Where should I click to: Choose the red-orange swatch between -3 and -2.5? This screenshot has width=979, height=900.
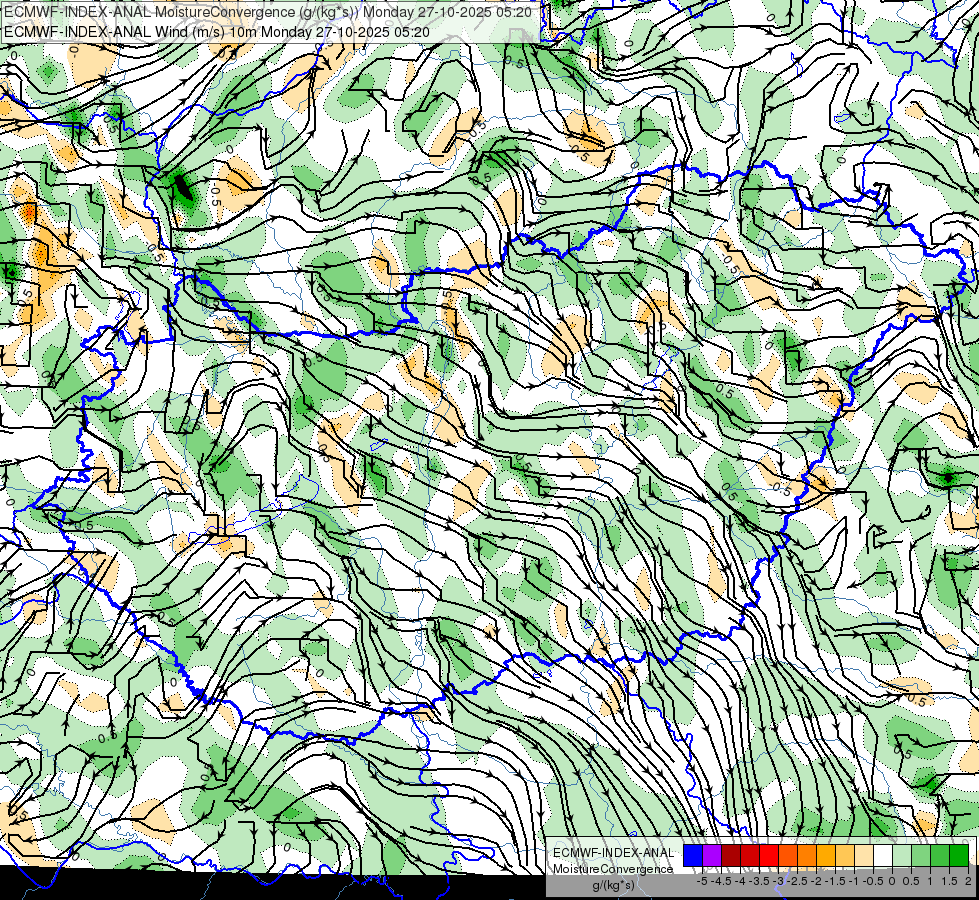(x=788, y=855)
